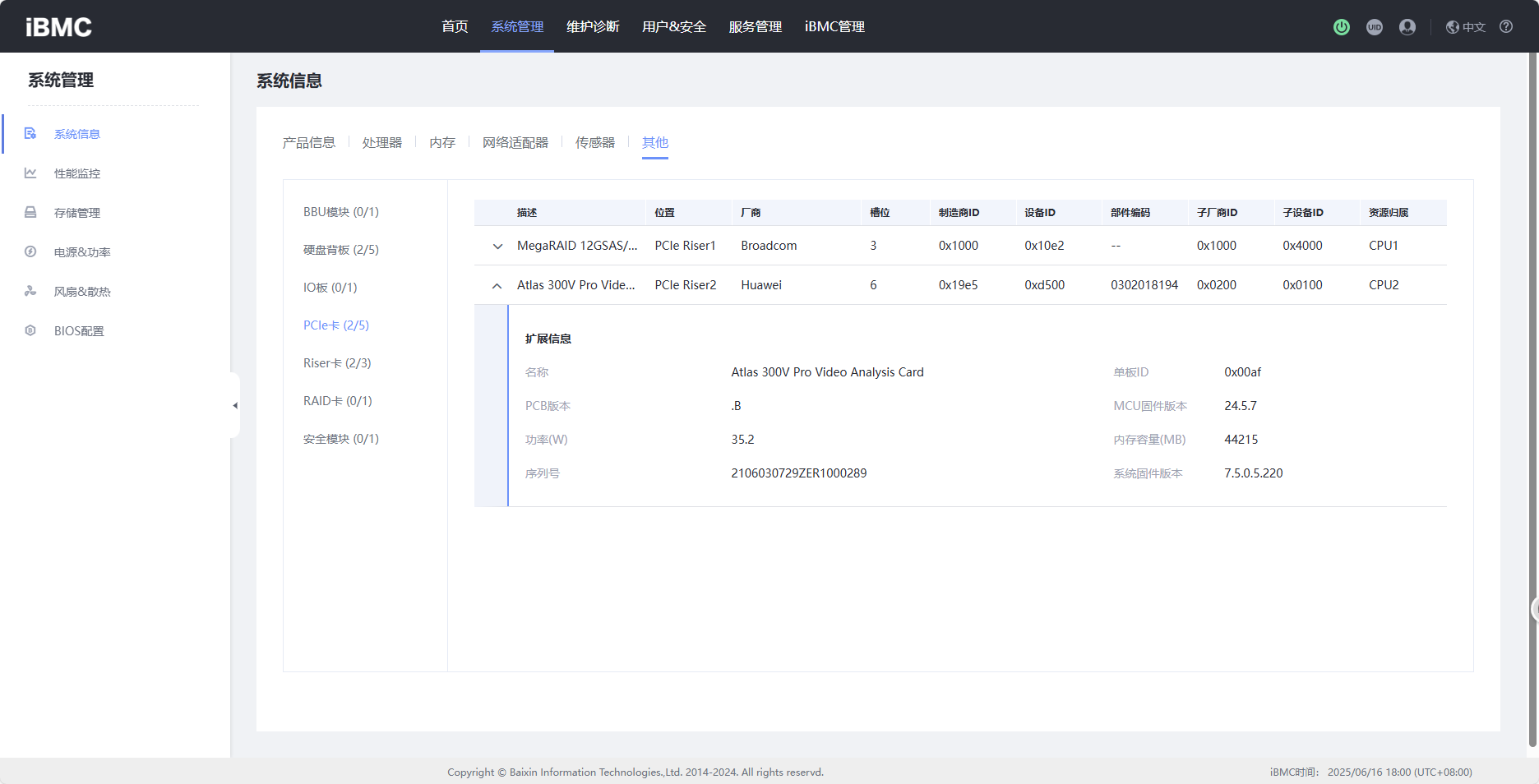Select 安全模块 (0/1) category
Viewport: 1539px width, 784px height.
coord(341,439)
